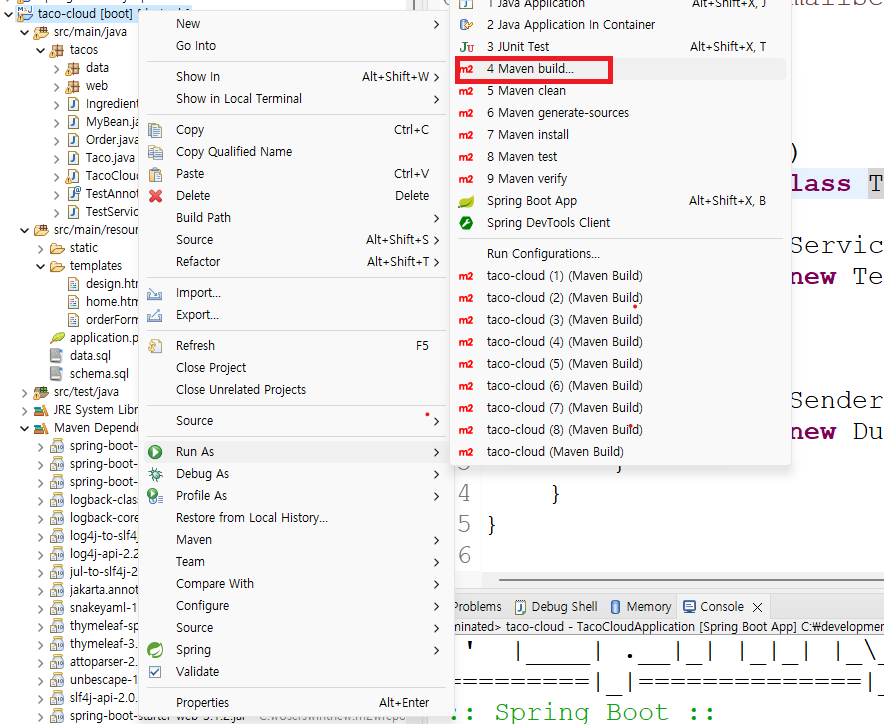This screenshot has height=724, width=884.
Task: Run 7 Maven install
Action: point(620,135)
